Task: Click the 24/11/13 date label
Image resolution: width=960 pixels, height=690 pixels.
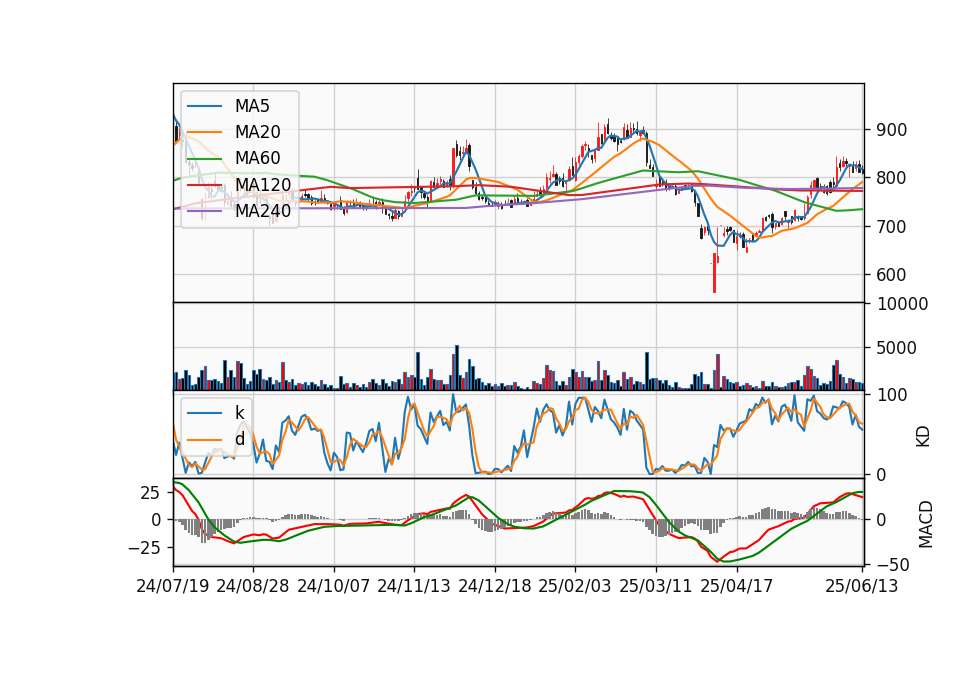Action: 414,586
